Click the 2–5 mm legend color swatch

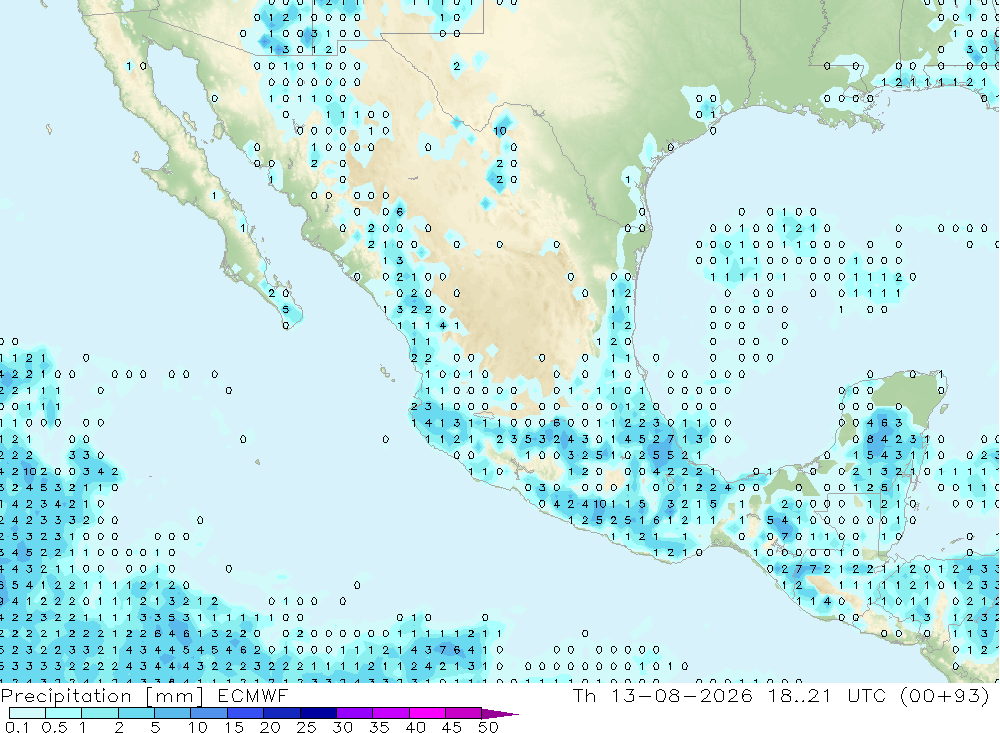tap(136, 713)
